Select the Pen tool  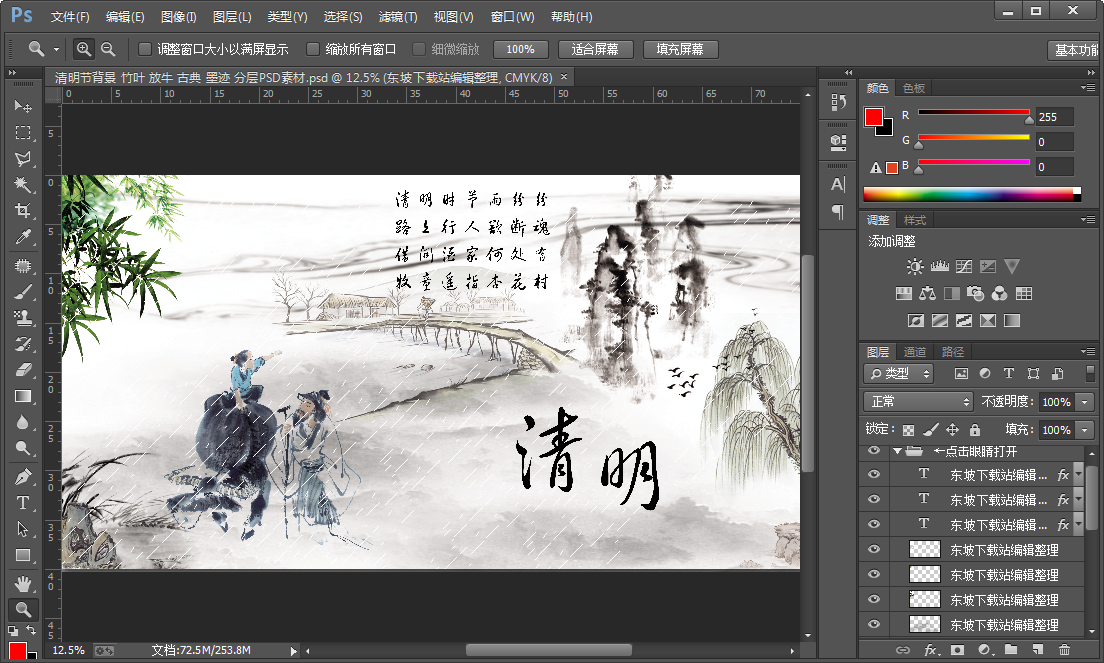(22, 476)
